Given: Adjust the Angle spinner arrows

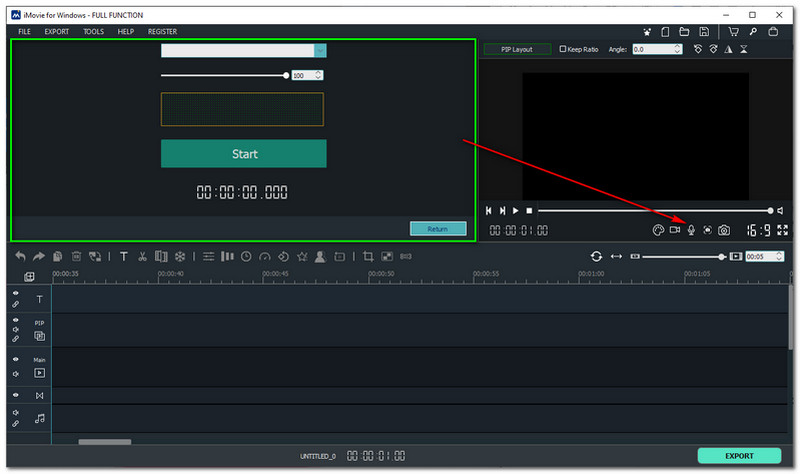Looking at the screenshot, I should 679,49.
